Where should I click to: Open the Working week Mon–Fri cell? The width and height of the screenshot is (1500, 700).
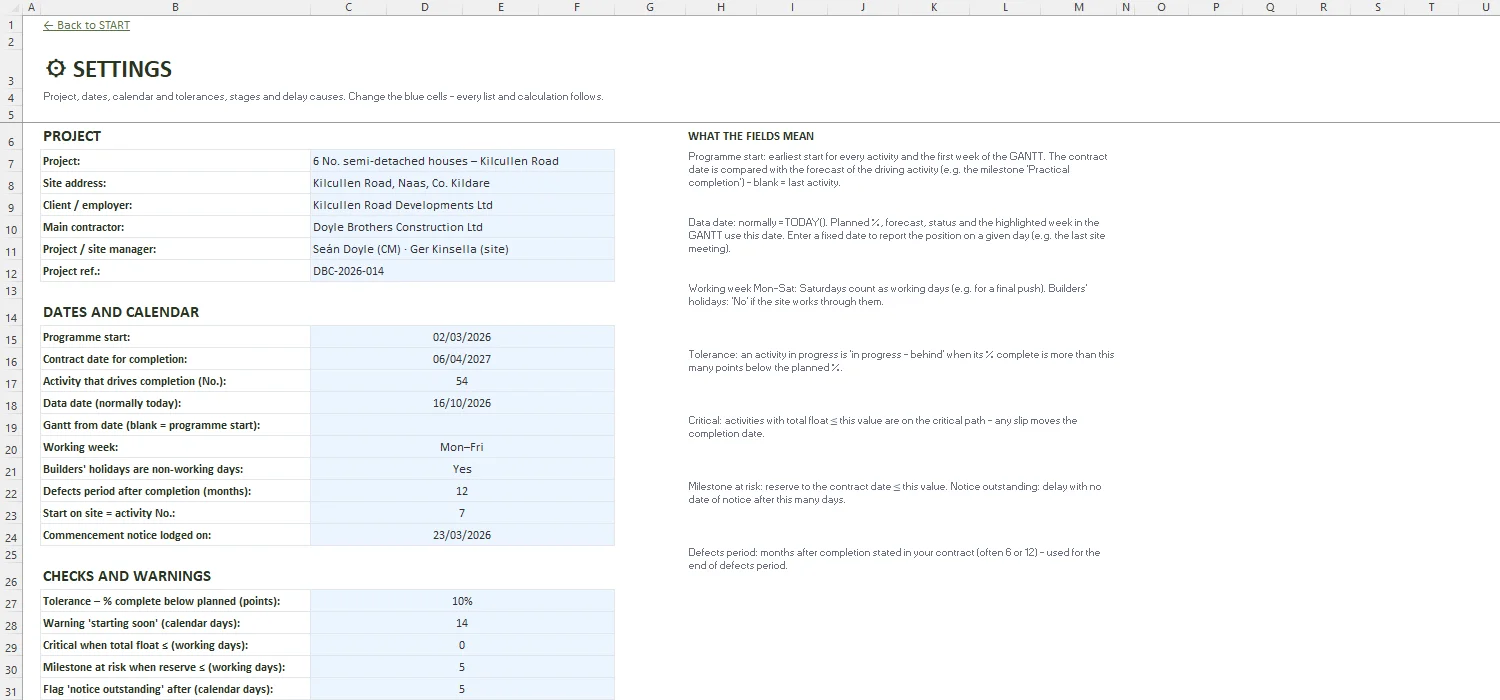coord(462,447)
